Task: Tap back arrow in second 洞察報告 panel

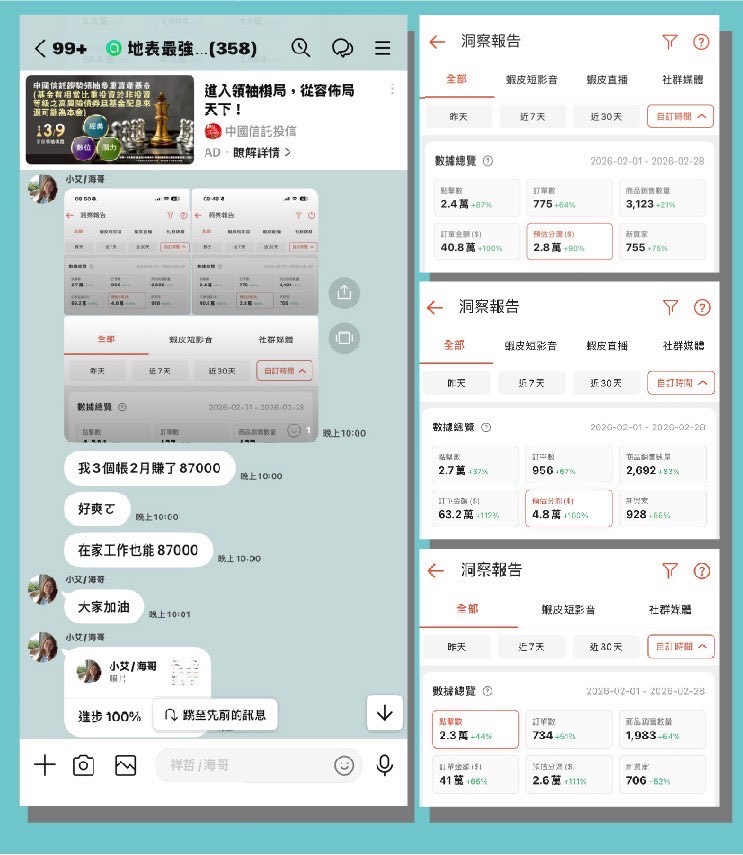Action: (x=435, y=308)
